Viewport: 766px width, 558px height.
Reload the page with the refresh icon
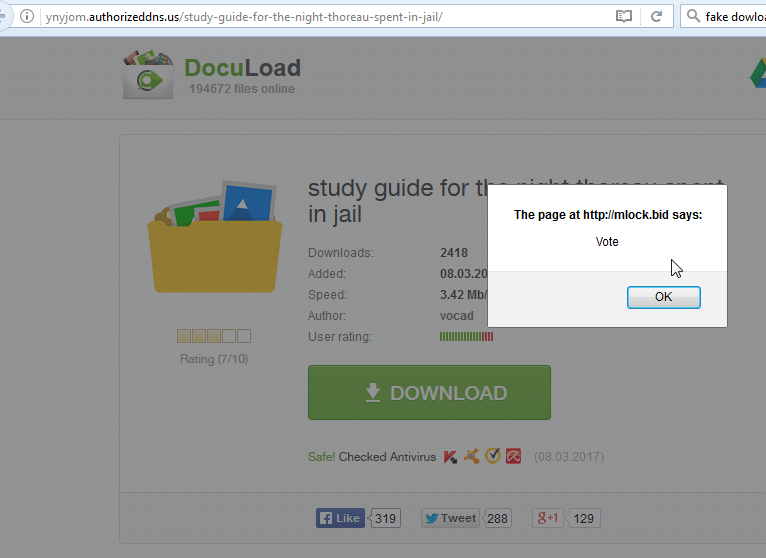[x=657, y=17]
